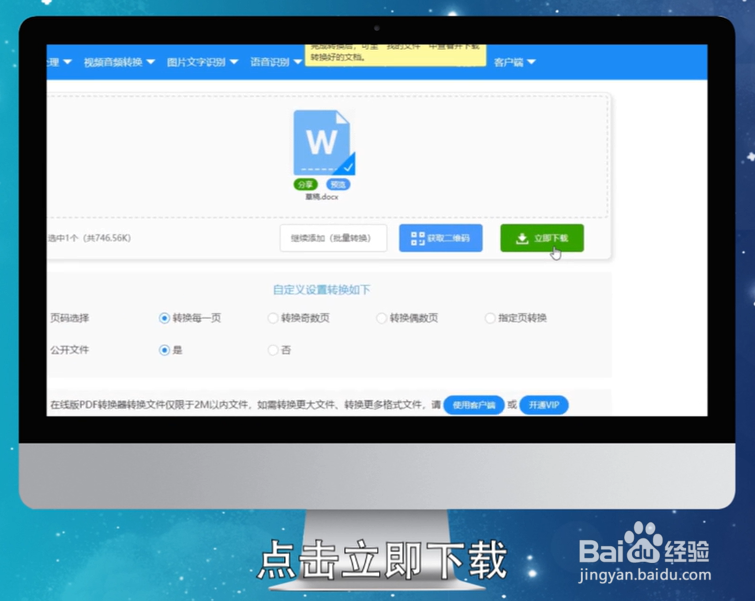Expand the 语音识别 dropdown menu

276,62
